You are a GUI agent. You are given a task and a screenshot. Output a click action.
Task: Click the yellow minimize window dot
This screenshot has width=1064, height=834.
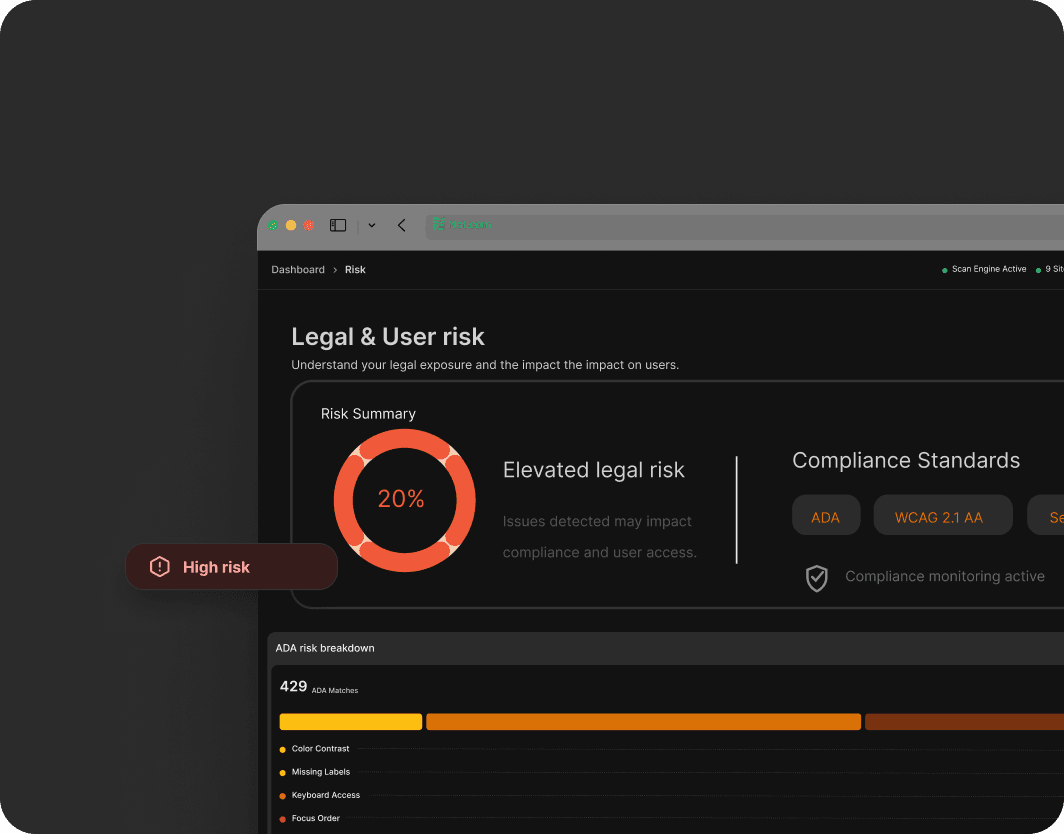coord(290,225)
